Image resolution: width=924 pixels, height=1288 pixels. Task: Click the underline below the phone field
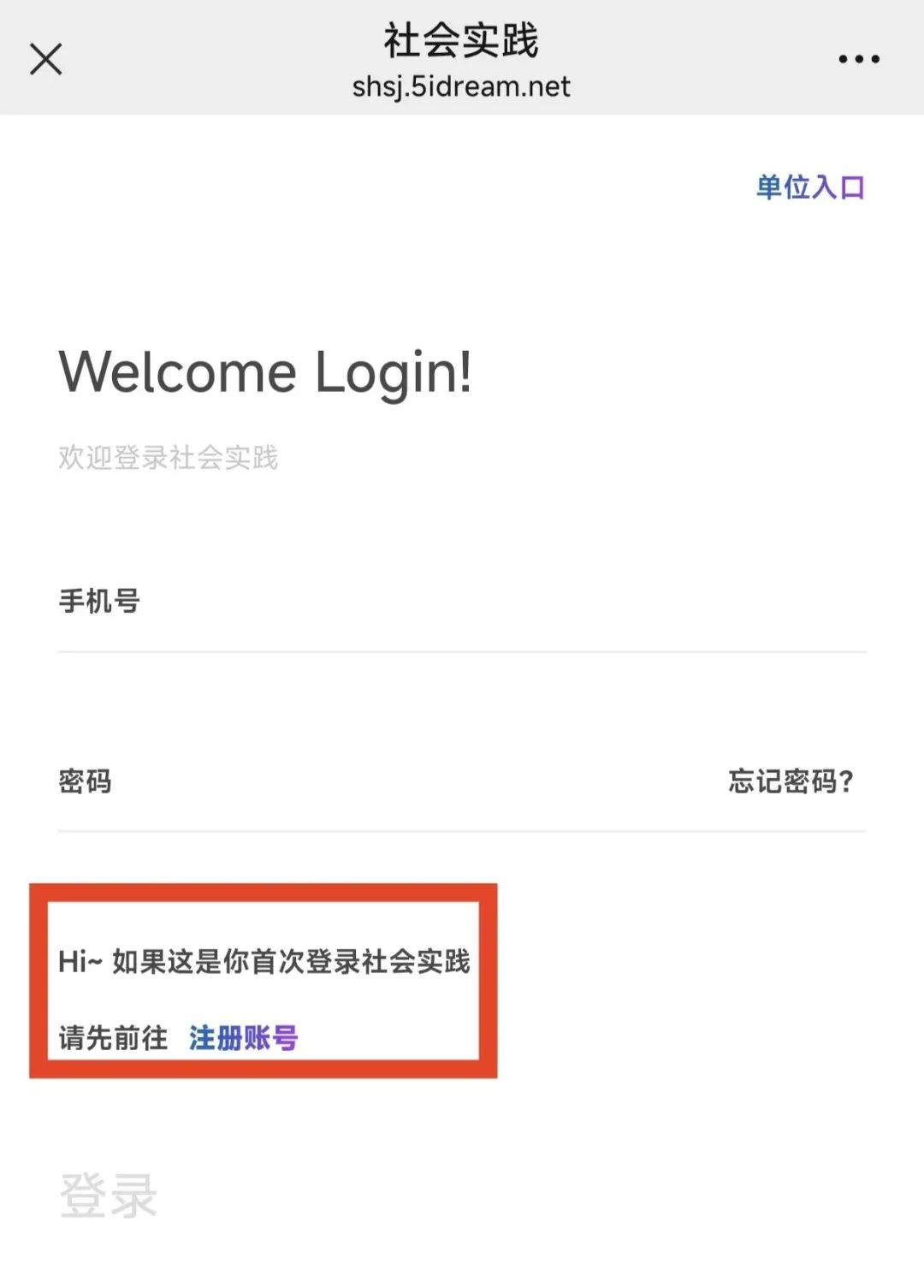point(462,652)
